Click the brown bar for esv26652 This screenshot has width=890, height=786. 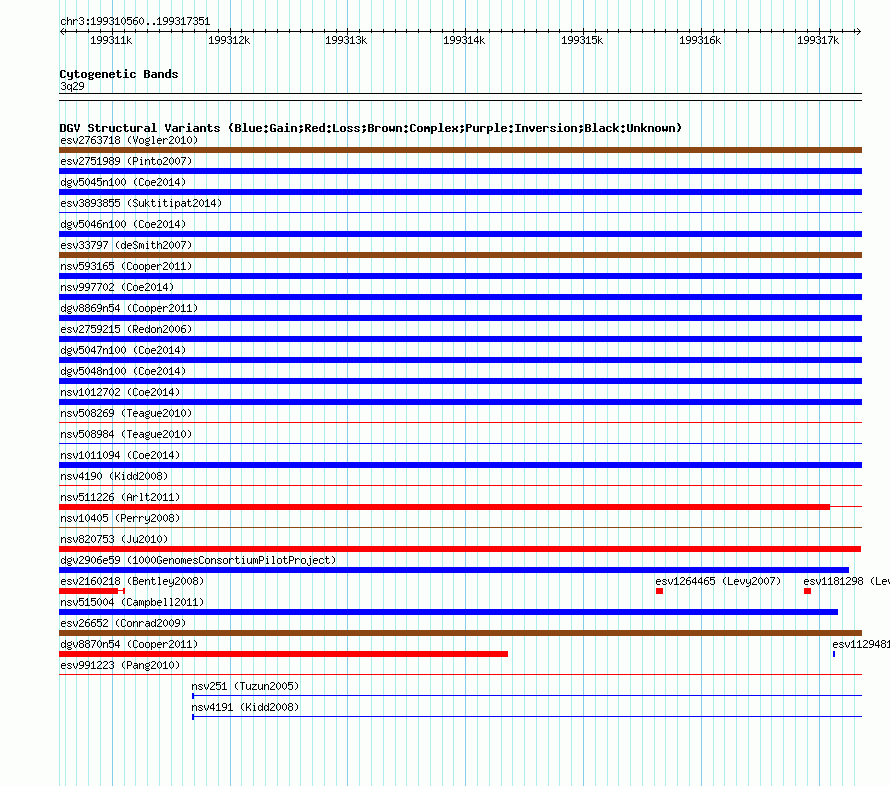pyautogui.click(x=460, y=633)
